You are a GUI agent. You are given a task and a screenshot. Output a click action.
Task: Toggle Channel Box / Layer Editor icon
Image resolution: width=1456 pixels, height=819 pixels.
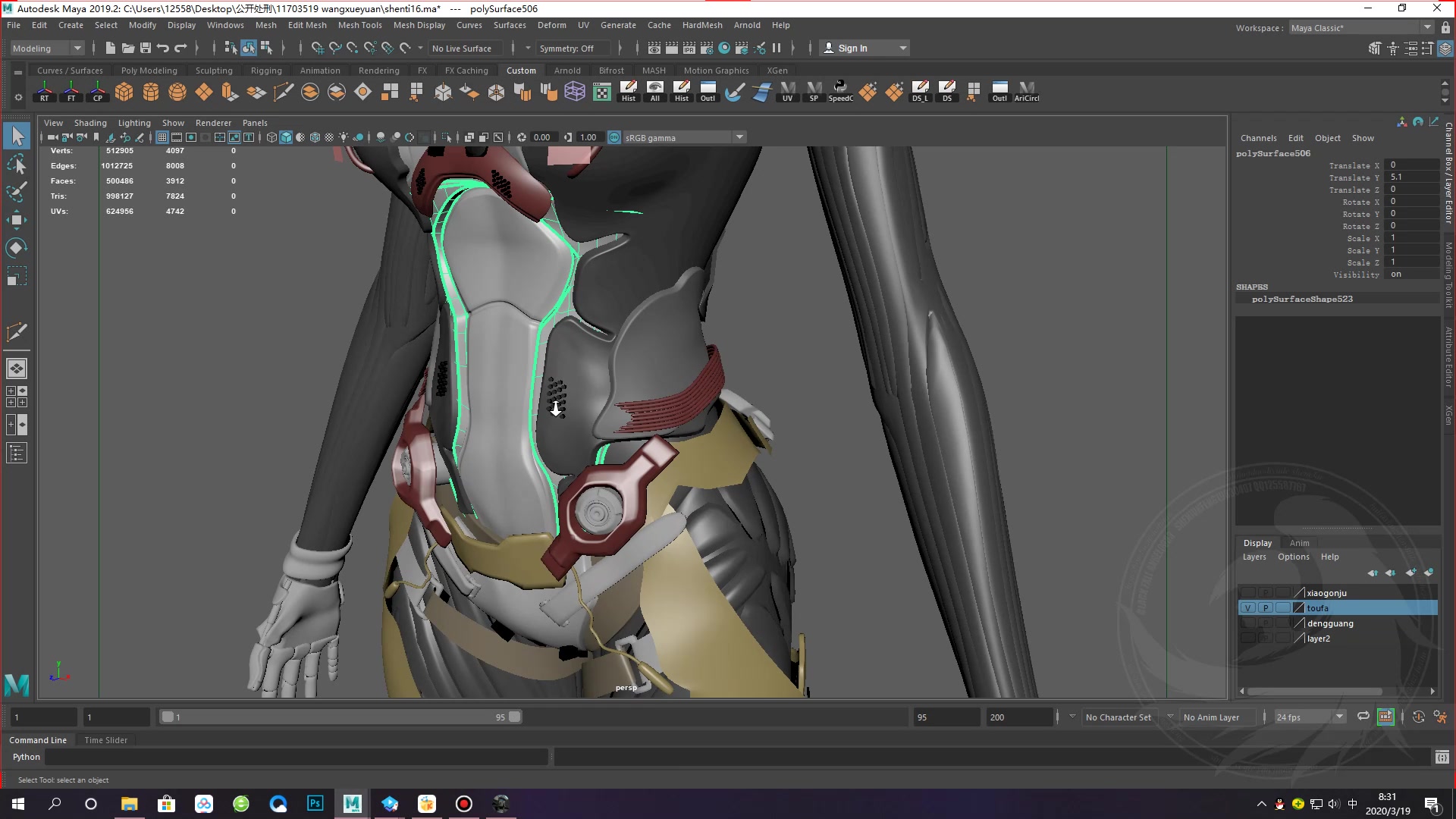pyautogui.click(x=1445, y=48)
